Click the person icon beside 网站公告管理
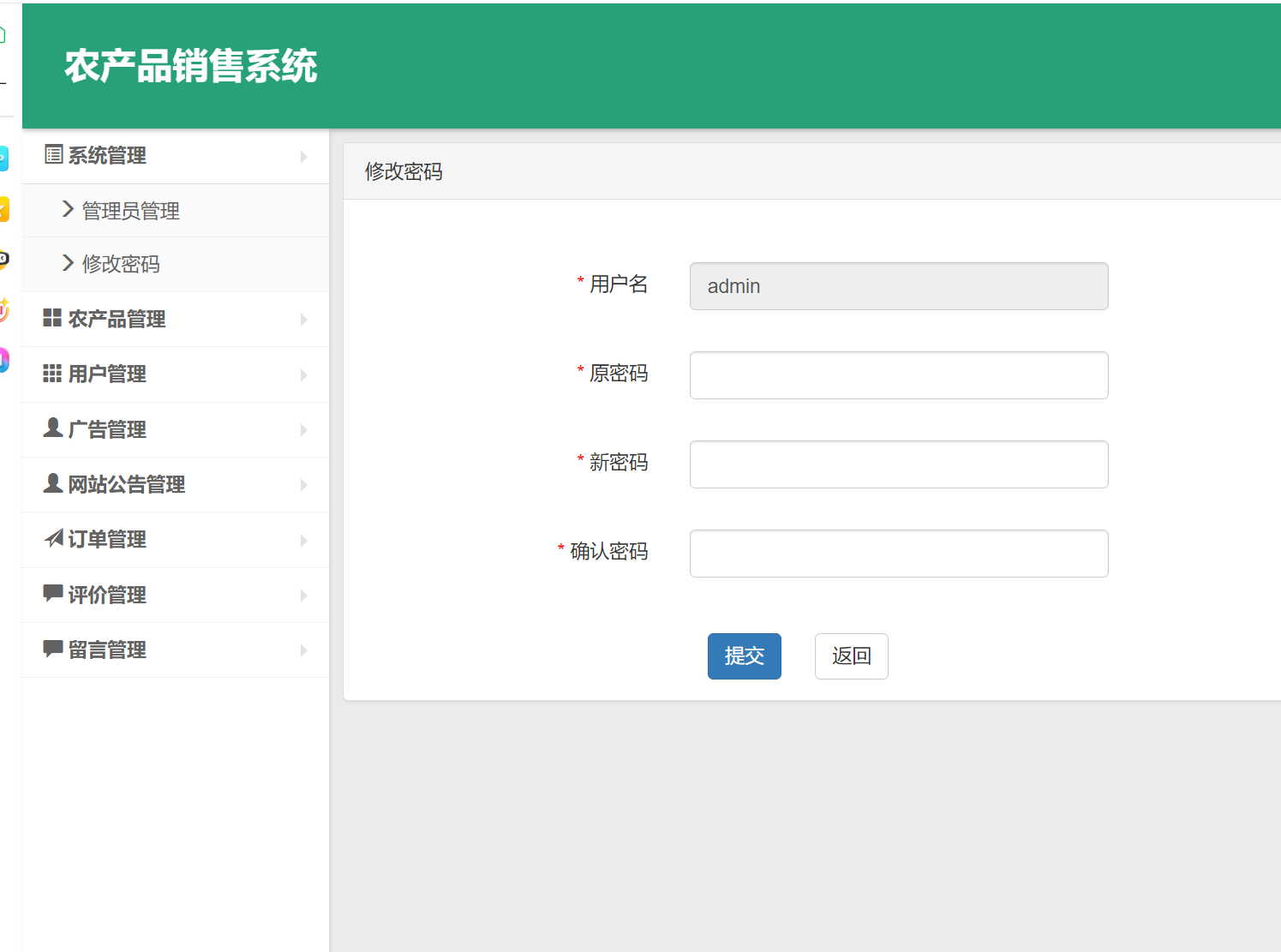The image size is (1281, 952). coord(52,483)
